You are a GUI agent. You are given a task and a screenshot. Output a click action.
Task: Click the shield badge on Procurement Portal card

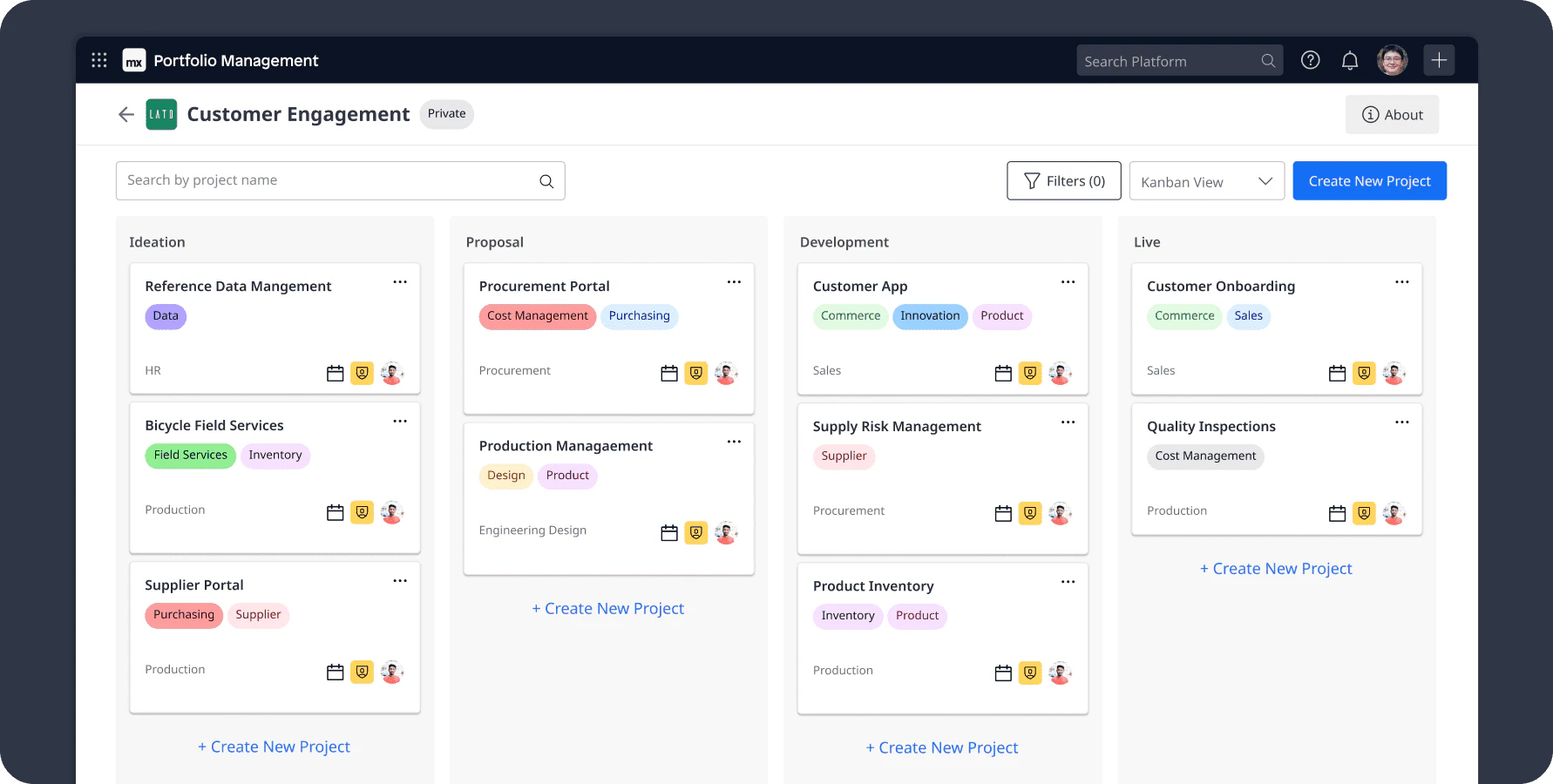coord(695,372)
